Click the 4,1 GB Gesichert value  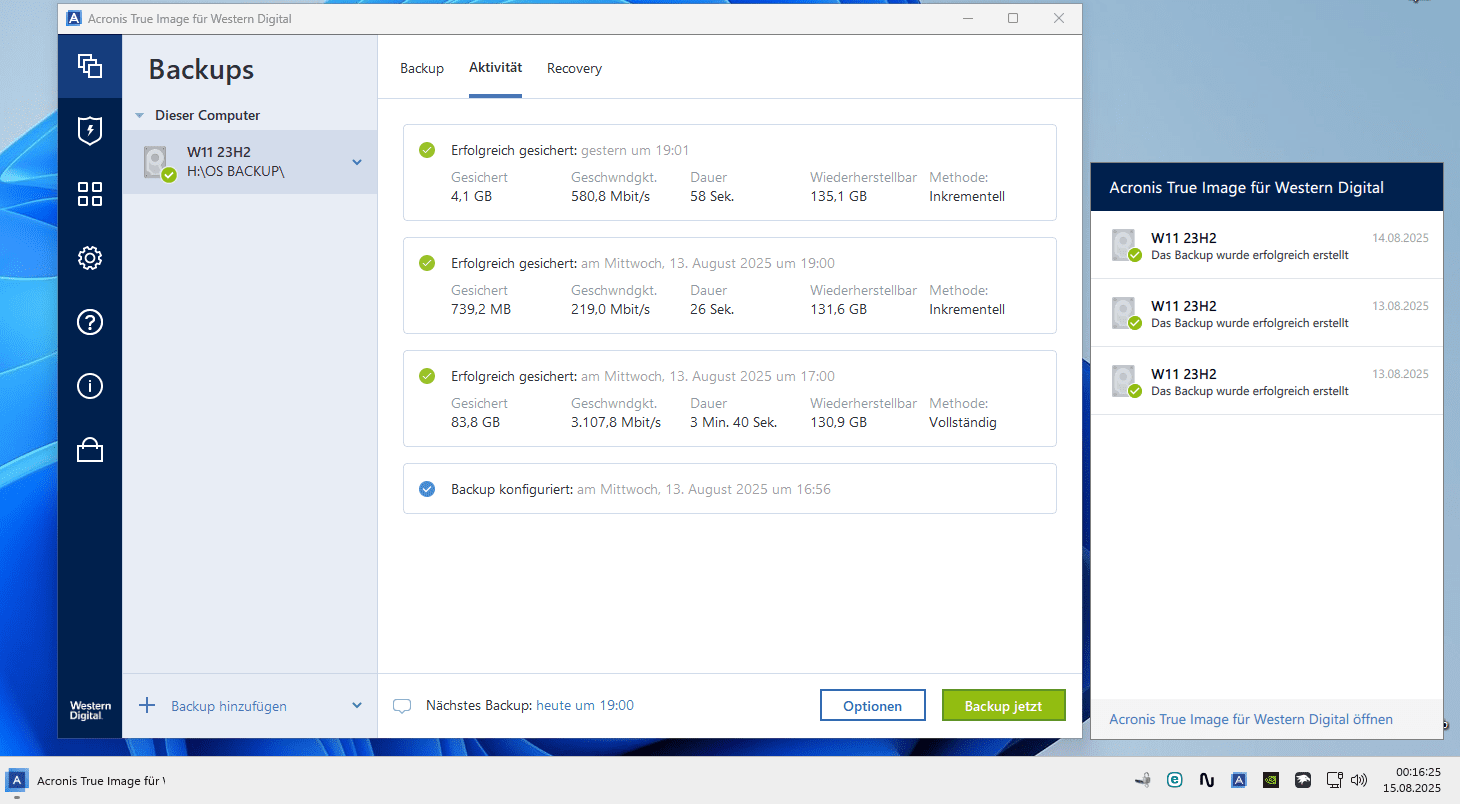pos(471,196)
